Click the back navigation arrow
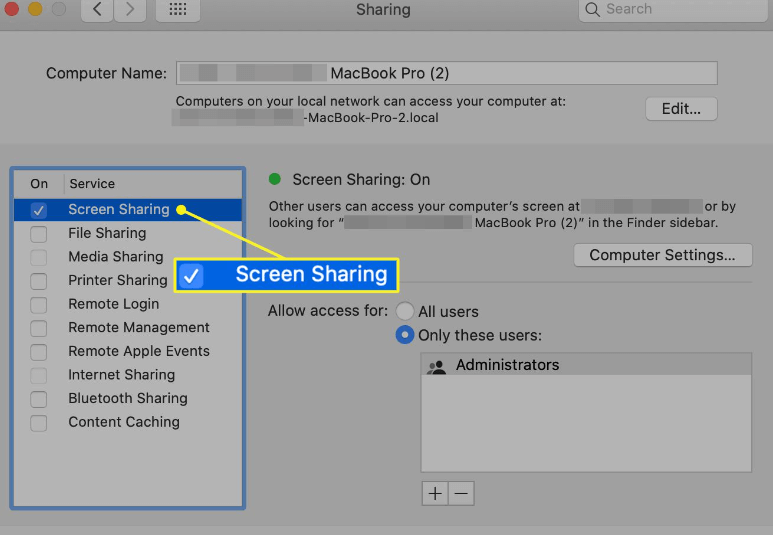Screen dimensions: 773x535 pos(97,9)
